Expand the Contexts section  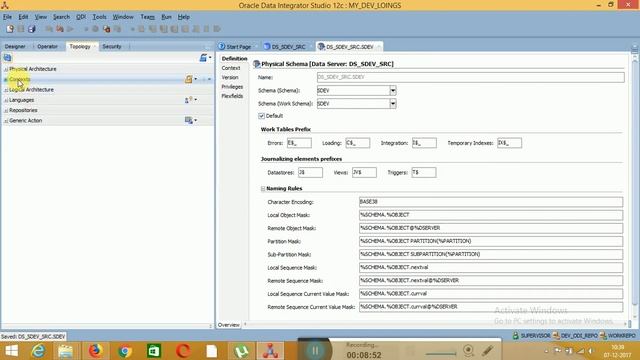click(x=6, y=80)
